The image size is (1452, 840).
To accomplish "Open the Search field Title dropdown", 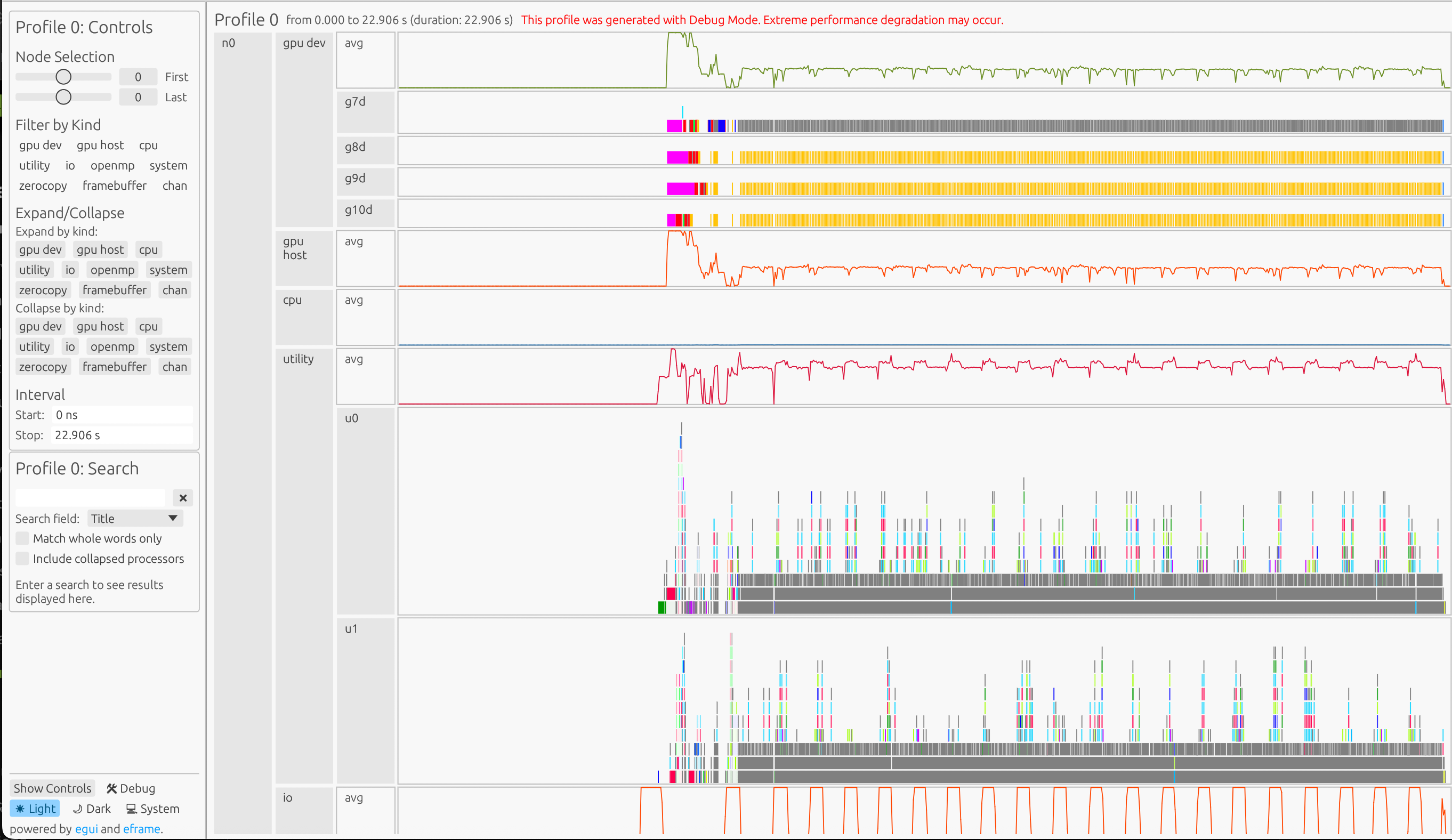I will click(x=135, y=518).
